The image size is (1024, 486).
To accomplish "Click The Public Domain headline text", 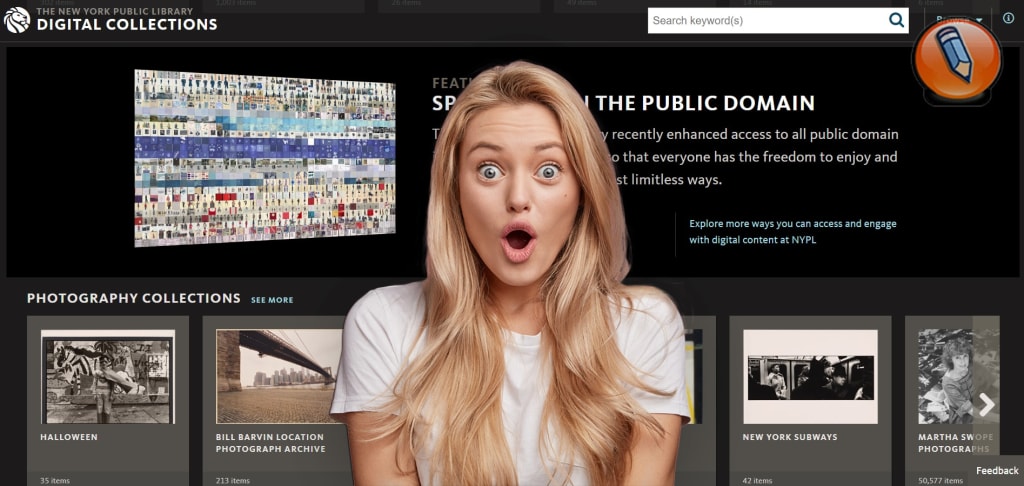I will tap(705, 103).
